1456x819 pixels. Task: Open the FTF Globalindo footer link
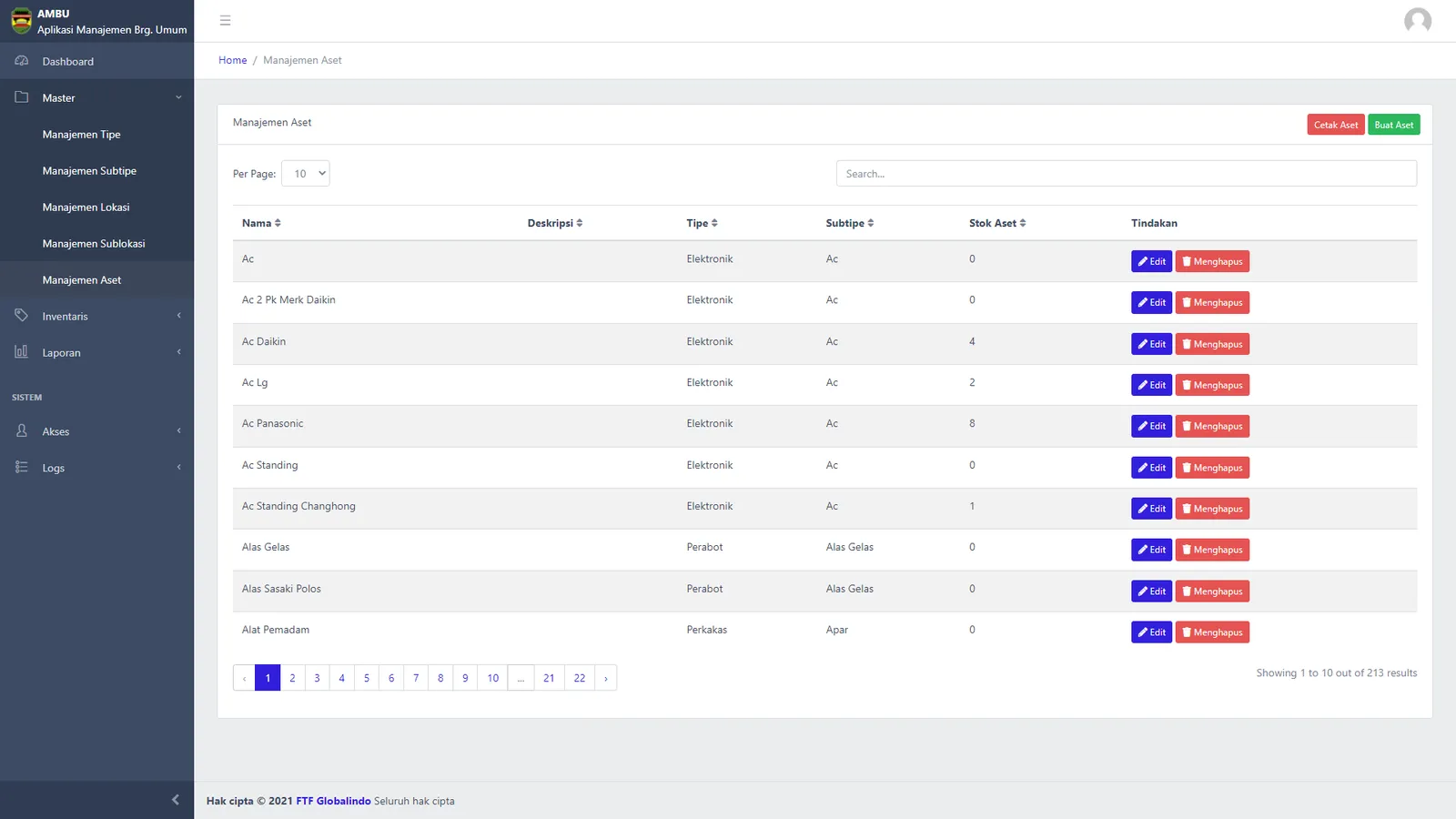click(x=333, y=801)
